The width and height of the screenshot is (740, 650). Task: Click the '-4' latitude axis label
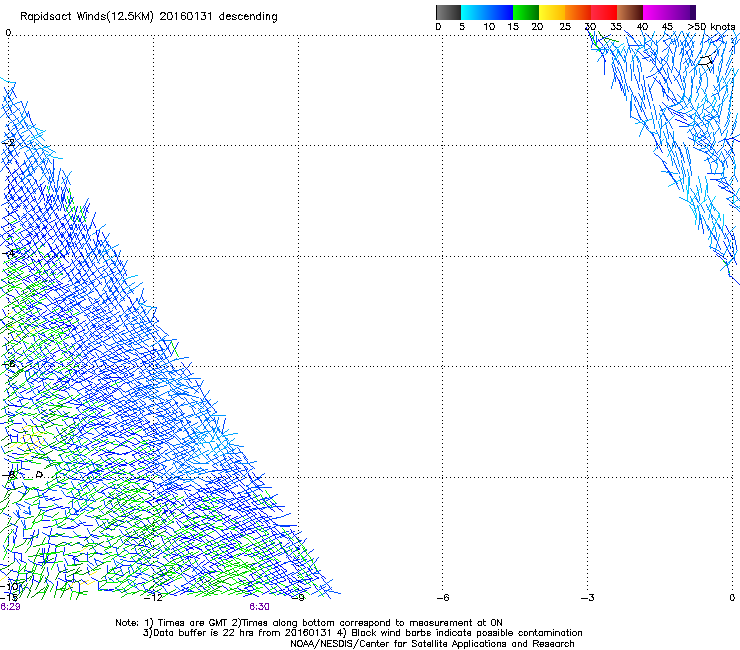(8, 253)
